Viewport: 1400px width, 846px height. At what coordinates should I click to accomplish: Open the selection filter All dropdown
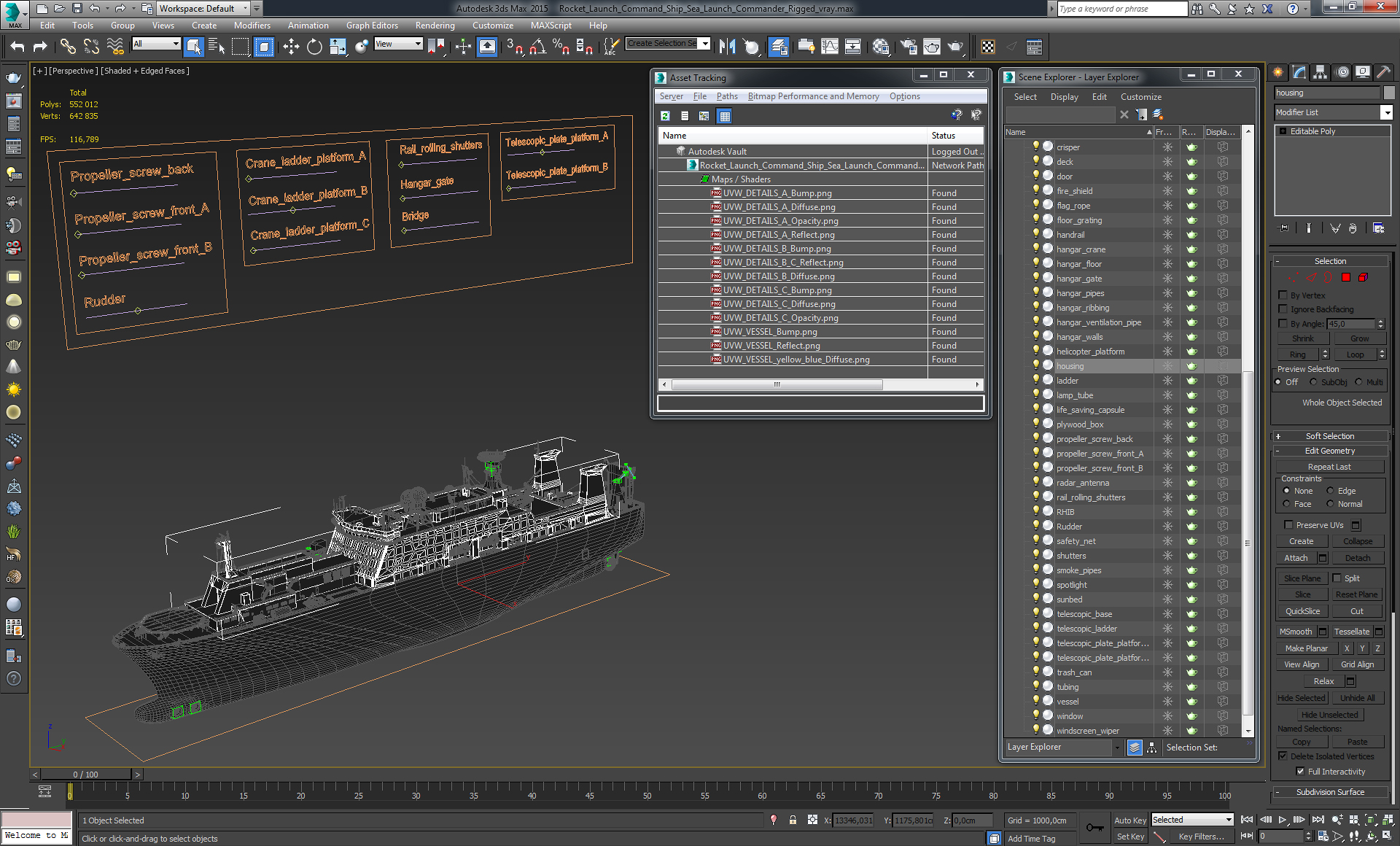tap(156, 44)
